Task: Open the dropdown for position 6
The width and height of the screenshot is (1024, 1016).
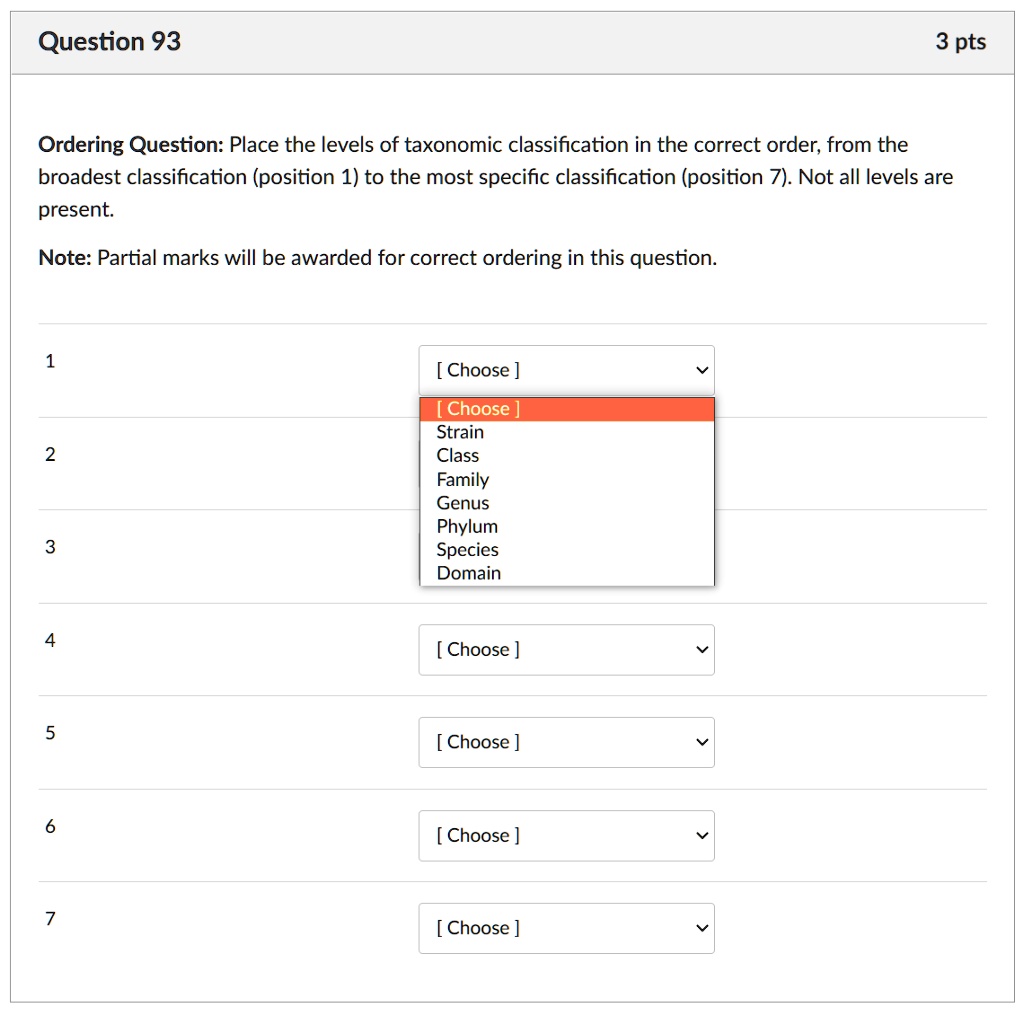Action: 566,835
